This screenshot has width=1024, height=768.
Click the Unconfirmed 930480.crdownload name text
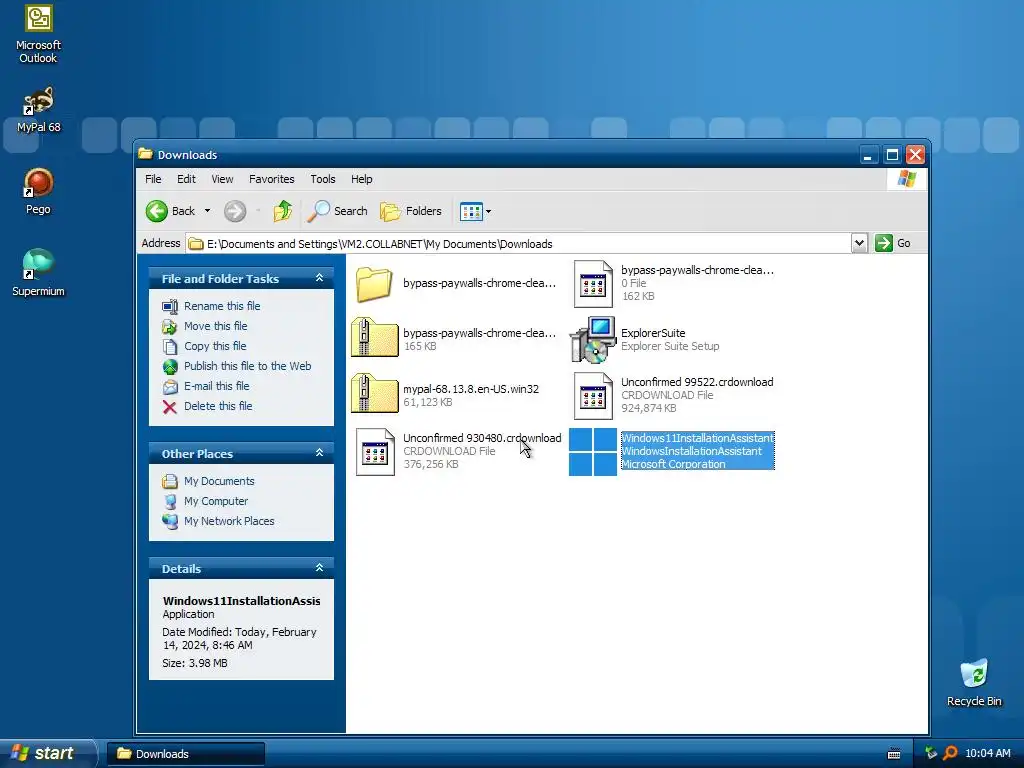tap(482, 438)
